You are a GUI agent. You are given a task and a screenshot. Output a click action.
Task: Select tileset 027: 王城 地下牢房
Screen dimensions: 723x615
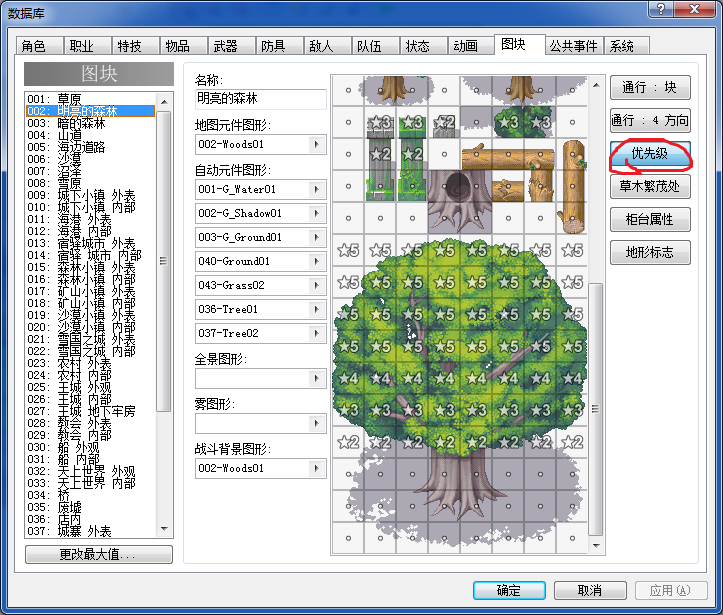coord(90,411)
